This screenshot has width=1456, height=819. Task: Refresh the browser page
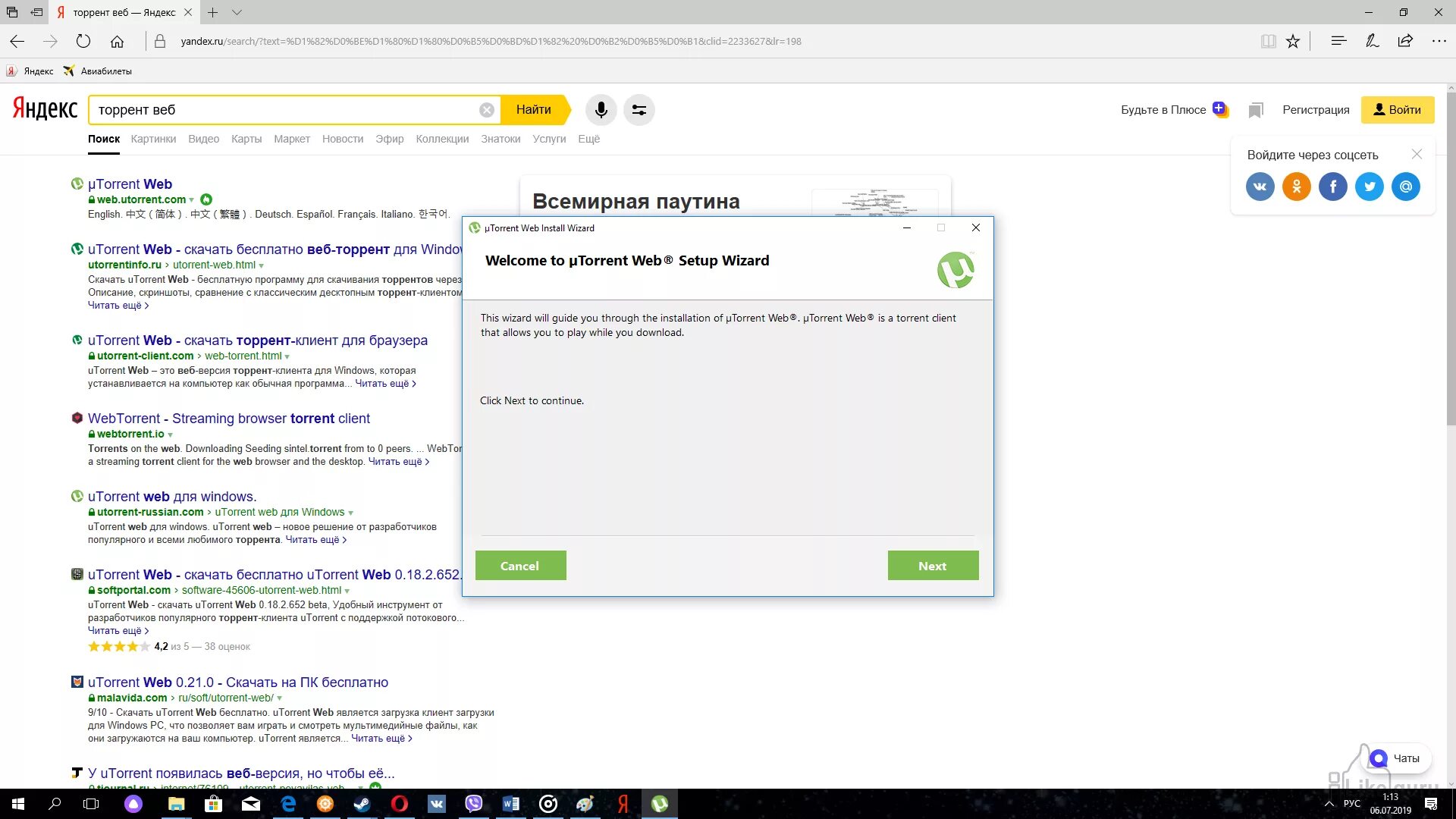83,42
